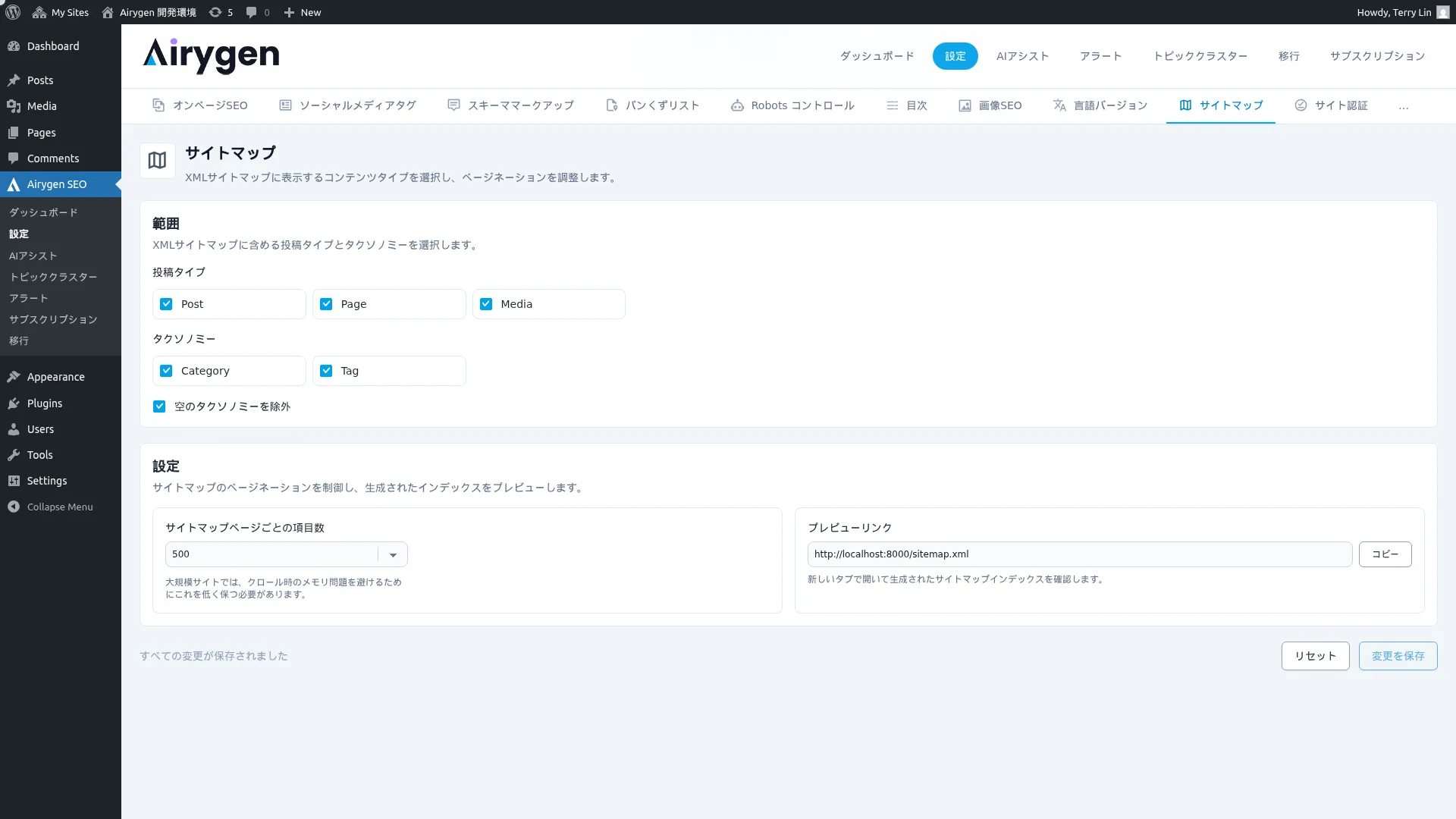Go to ダッシュボード top navigation
The width and height of the screenshot is (1456, 819).
tap(877, 56)
